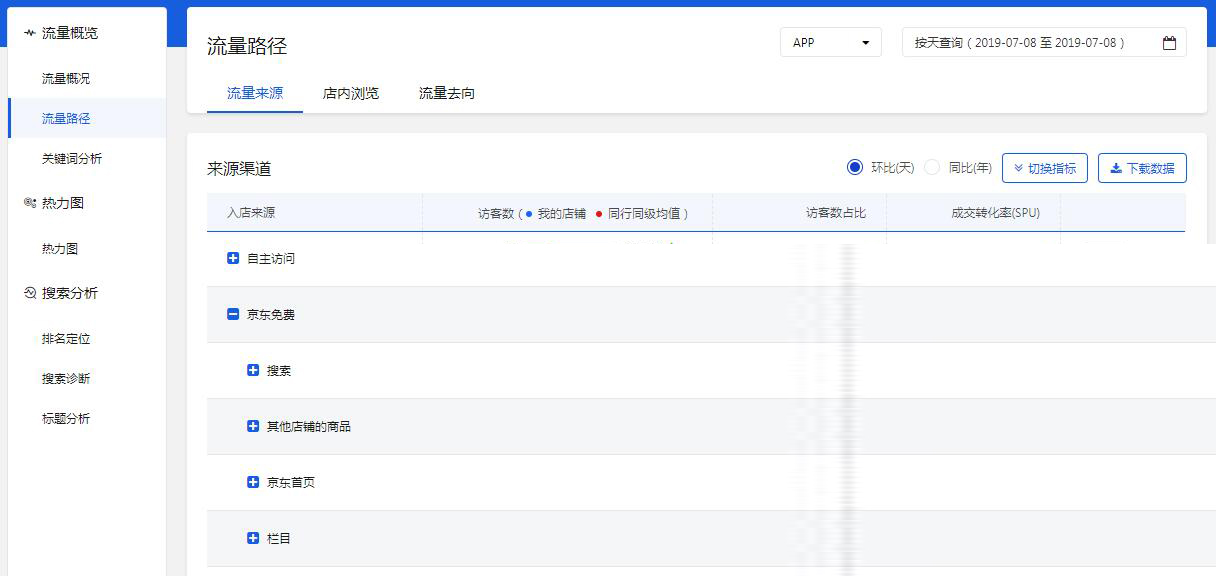Click the 下载数据 button

[x=1142, y=168]
